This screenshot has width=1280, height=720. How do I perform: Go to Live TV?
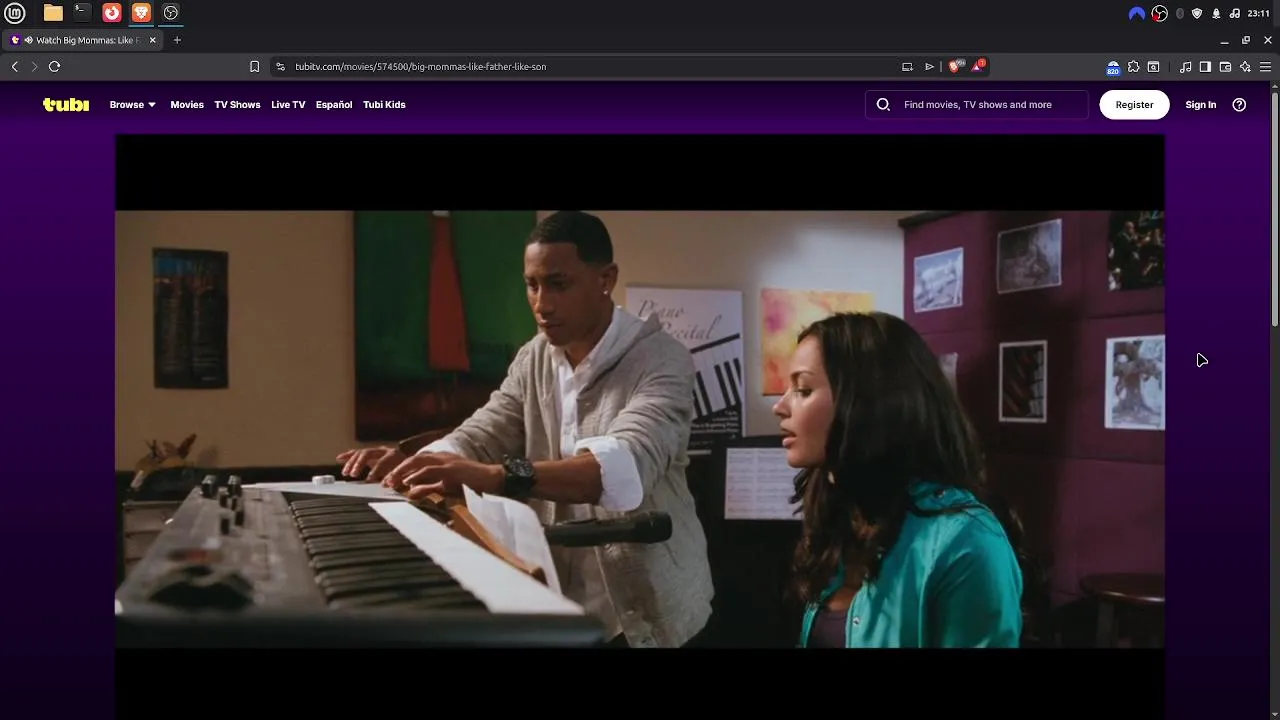(288, 104)
